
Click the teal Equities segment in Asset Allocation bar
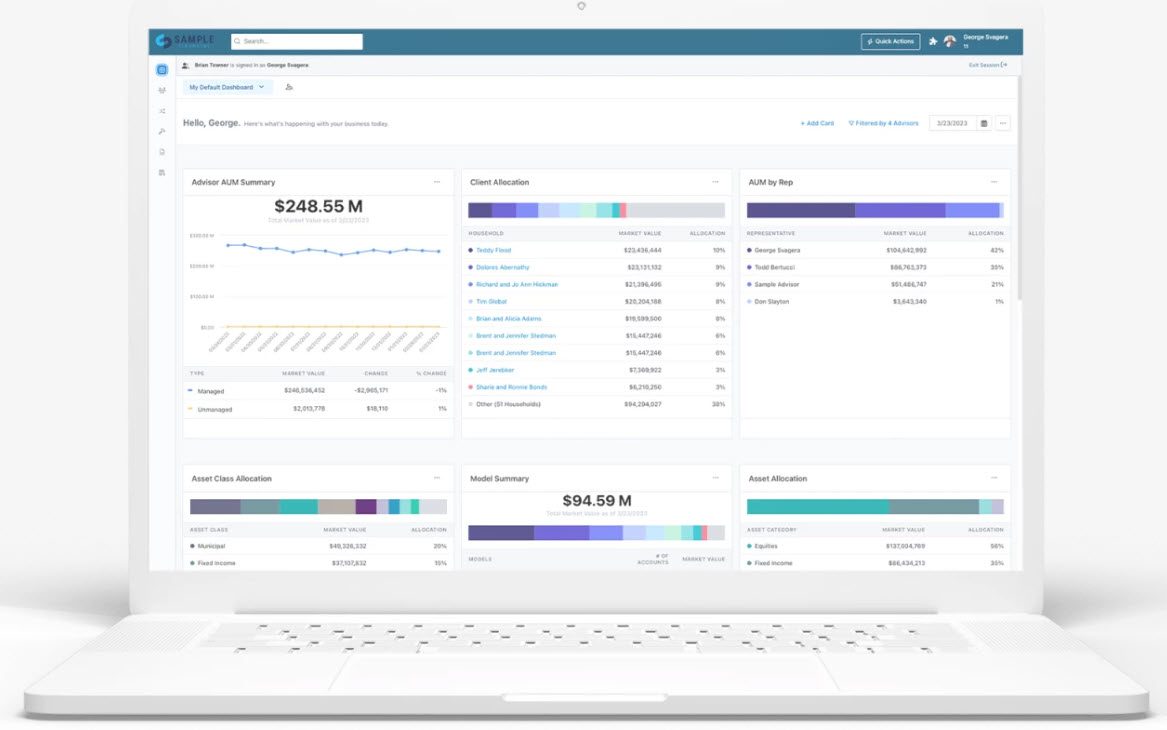point(816,507)
